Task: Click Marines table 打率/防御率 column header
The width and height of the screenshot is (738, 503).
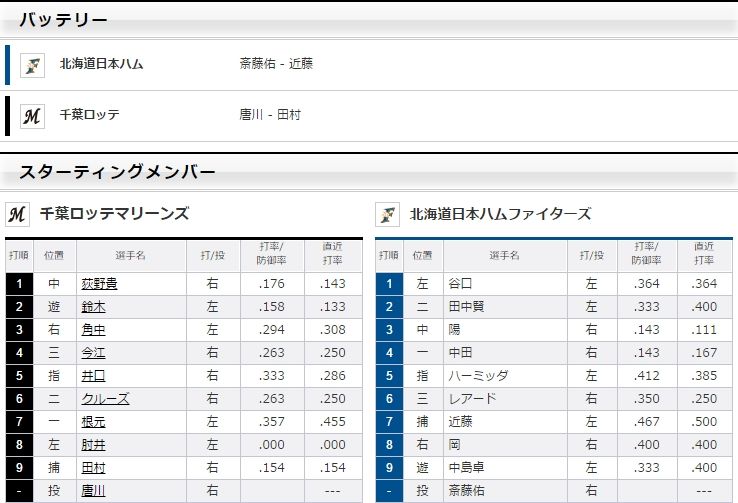Action: 272,254
